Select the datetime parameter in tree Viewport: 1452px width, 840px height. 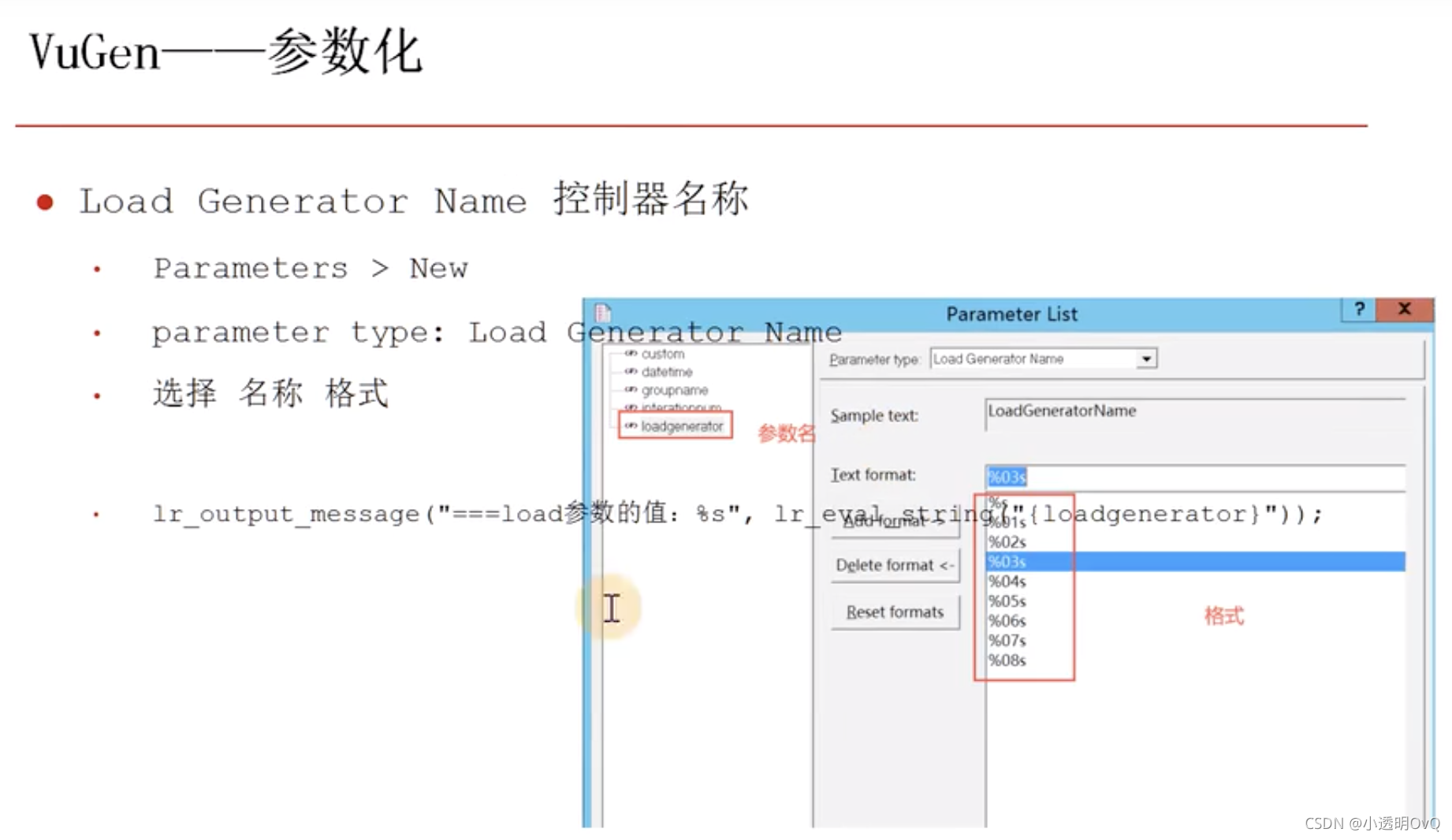tap(666, 372)
